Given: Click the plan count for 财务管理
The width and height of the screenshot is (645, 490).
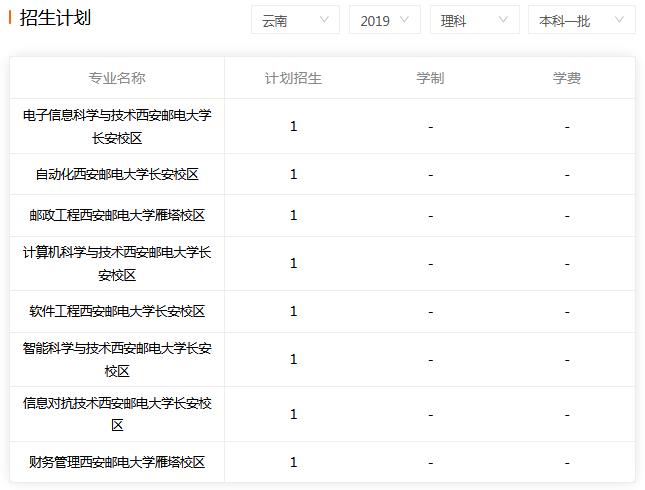Looking at the screenshot, I should (293, 462).
